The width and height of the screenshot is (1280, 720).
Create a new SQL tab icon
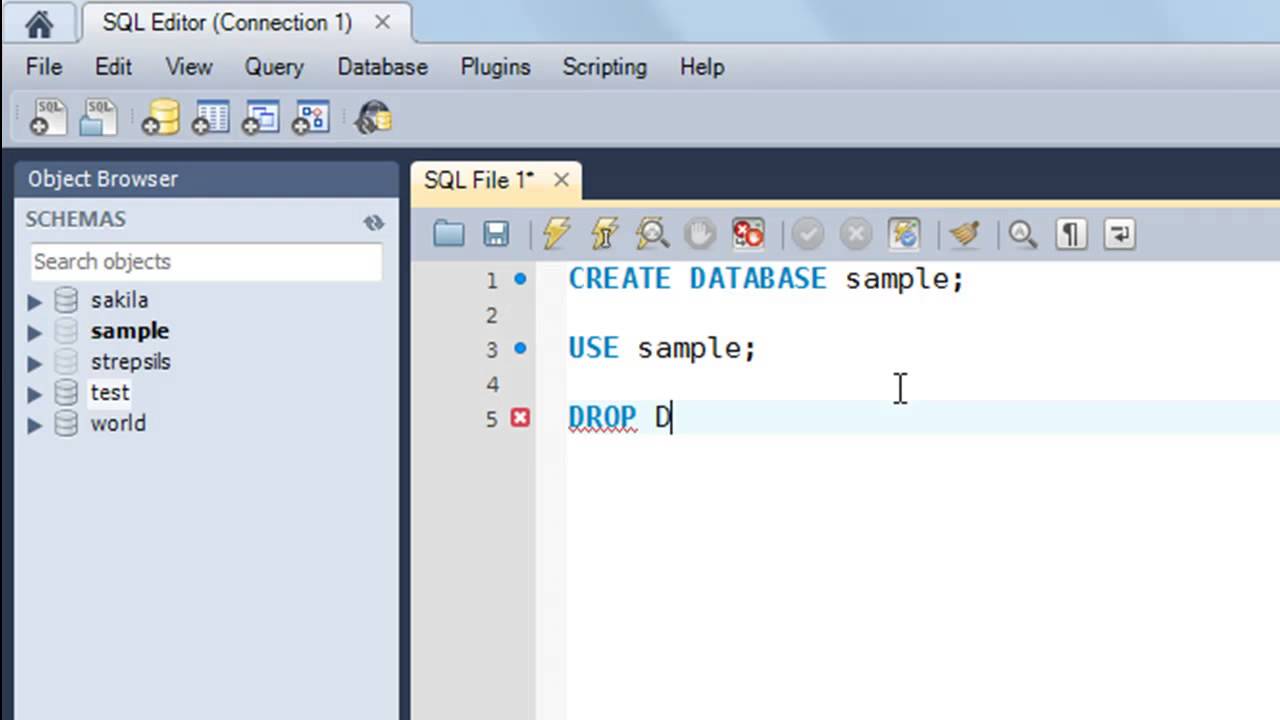[48, 117]
